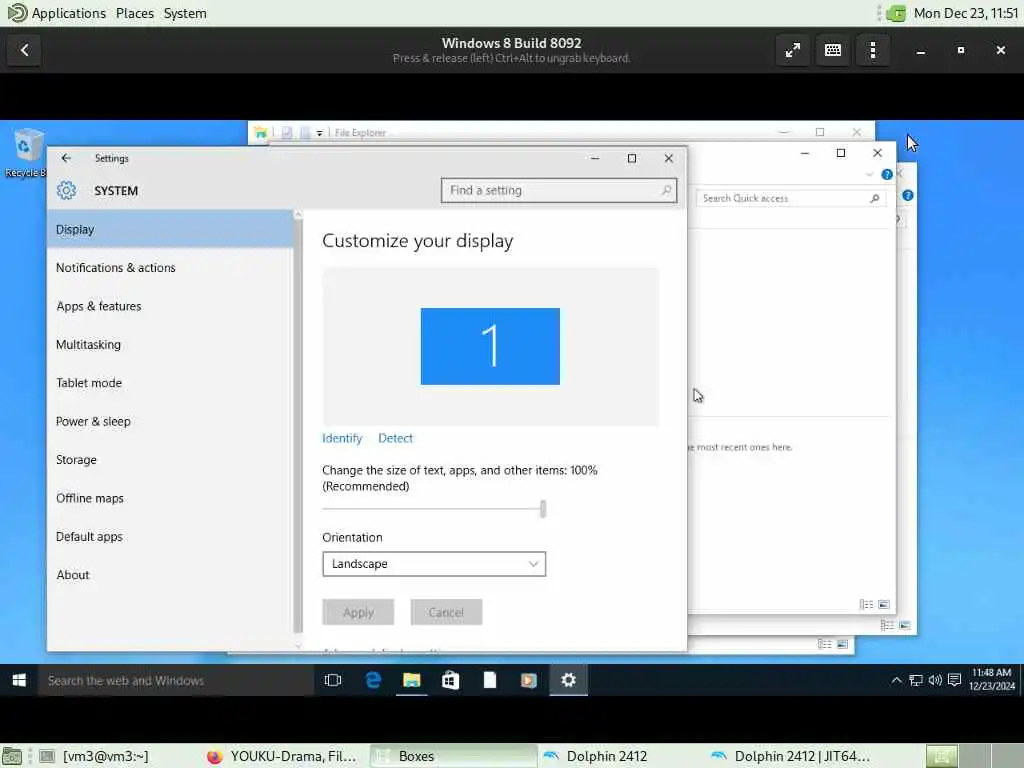This screenshot has height=768, width=1024.
Task: Click the File Explorer folder icon in title bar
Action: 261,133
